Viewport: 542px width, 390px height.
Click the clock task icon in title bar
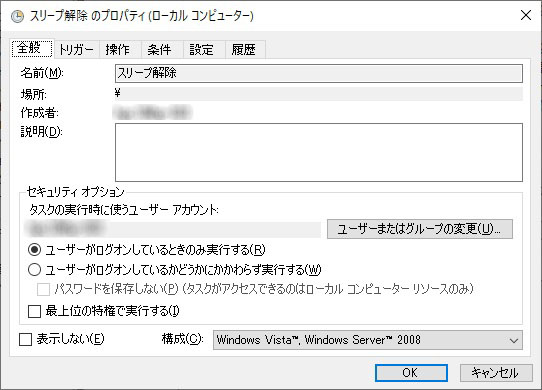[17, 16]
